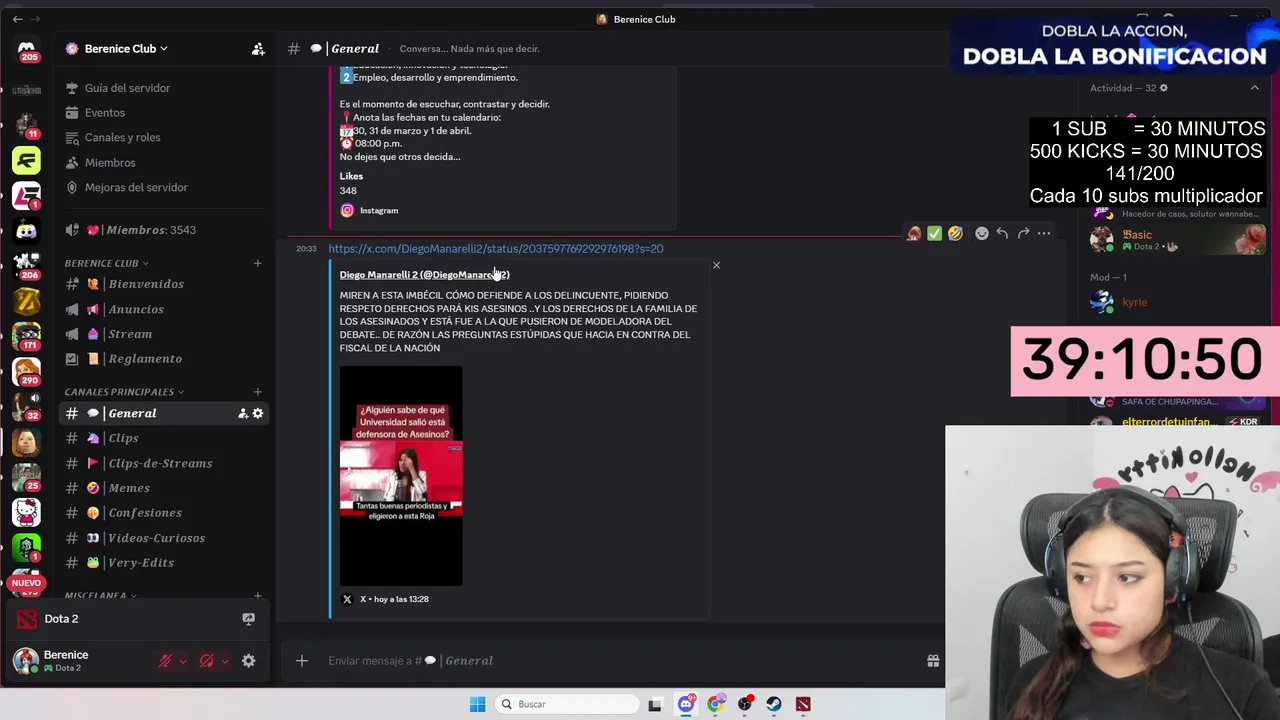This screenshot has width=1280, height=720.
Task: Click the Windows taskbar Buscar search box
Action: [567, 704]
